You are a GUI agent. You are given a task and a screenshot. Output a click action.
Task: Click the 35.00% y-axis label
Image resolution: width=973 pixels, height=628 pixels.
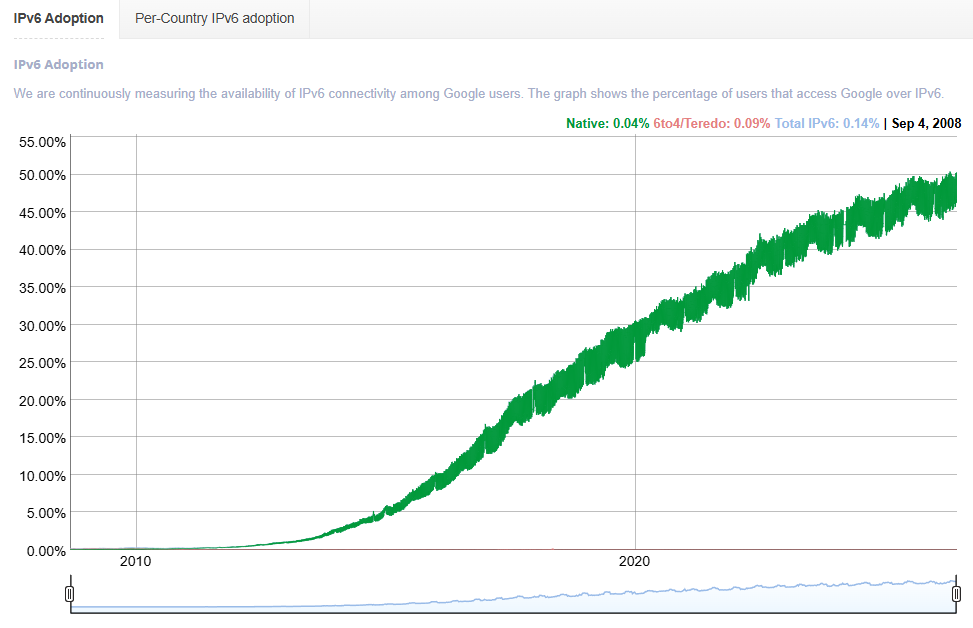pyautogui.click(x=42, y=288)
